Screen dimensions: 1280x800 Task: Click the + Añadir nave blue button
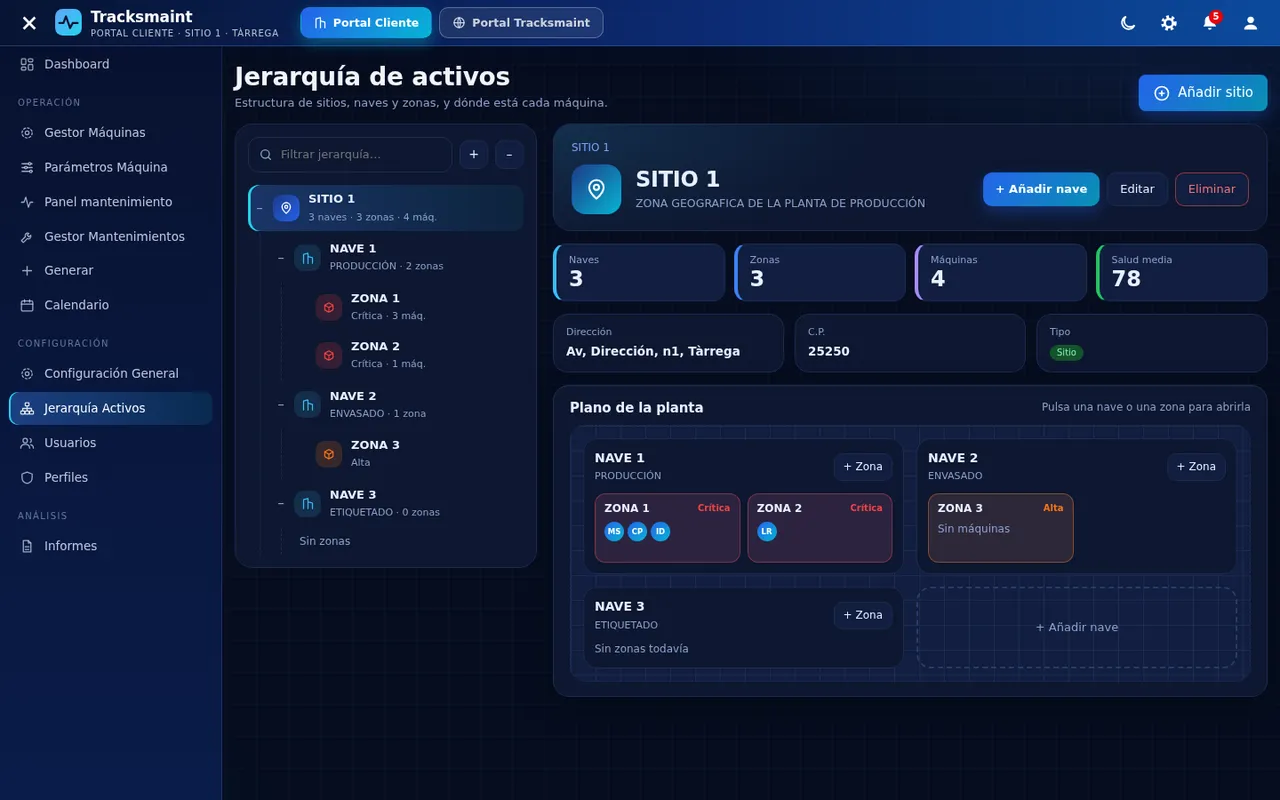click(x=1041, y=189)
